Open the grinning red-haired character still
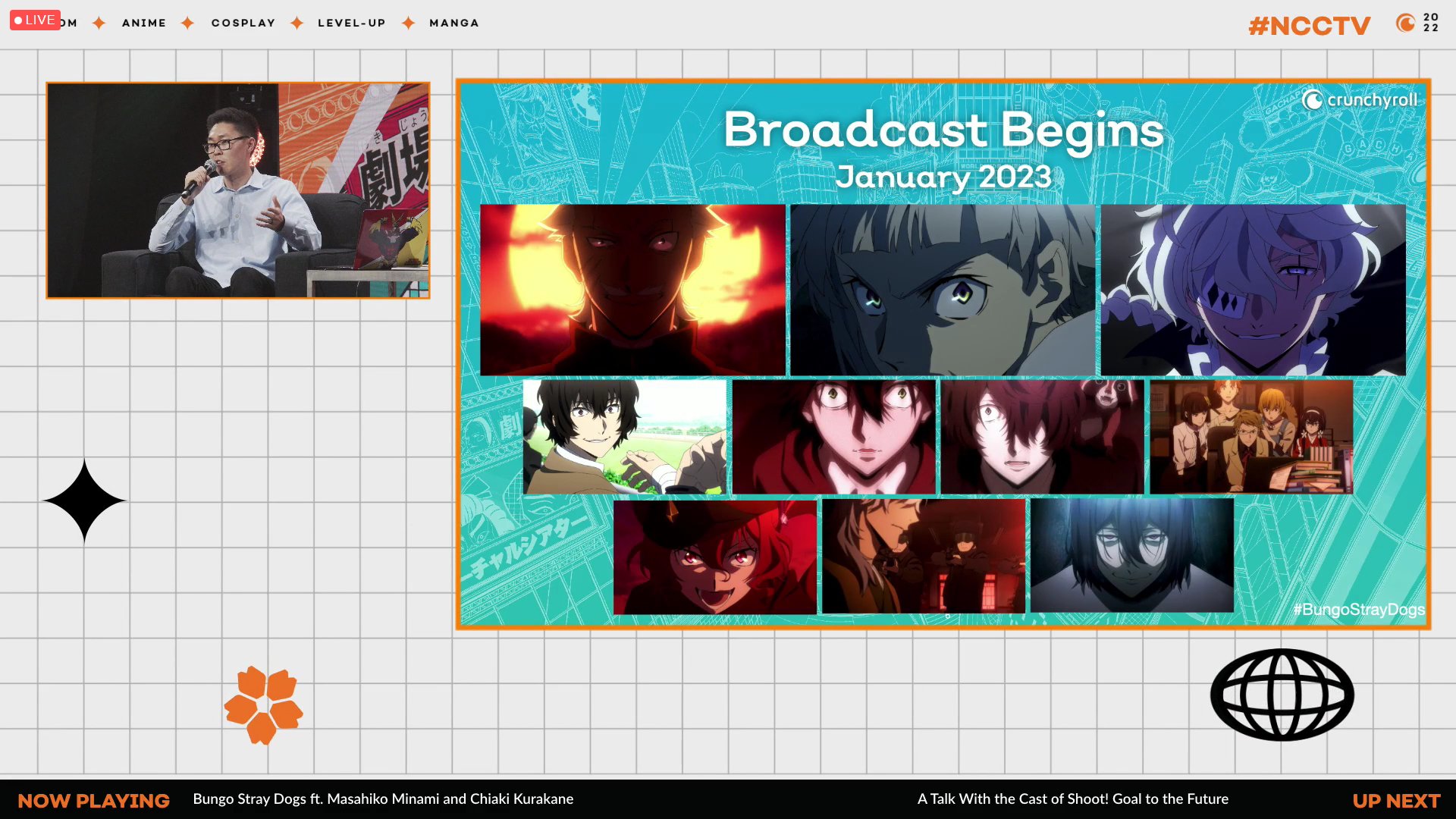Image resolution: width=1456 pixels, height=819 pixels. pyautogui.click(x=715, y=556)
